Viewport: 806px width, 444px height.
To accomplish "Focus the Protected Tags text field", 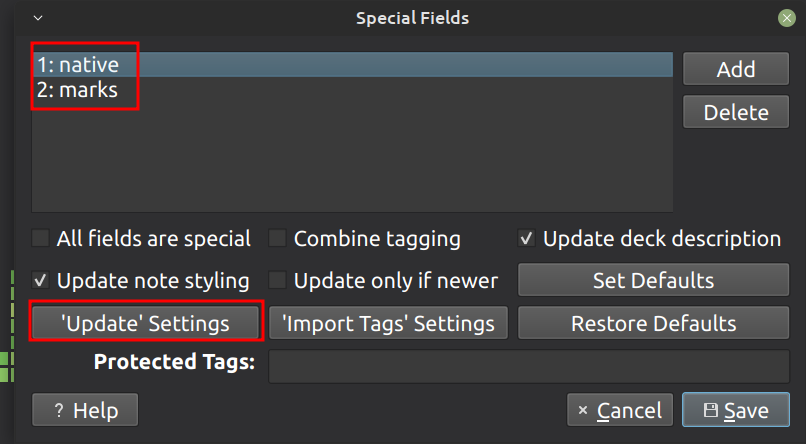I will pyautogui.click(x=529, y=365).
